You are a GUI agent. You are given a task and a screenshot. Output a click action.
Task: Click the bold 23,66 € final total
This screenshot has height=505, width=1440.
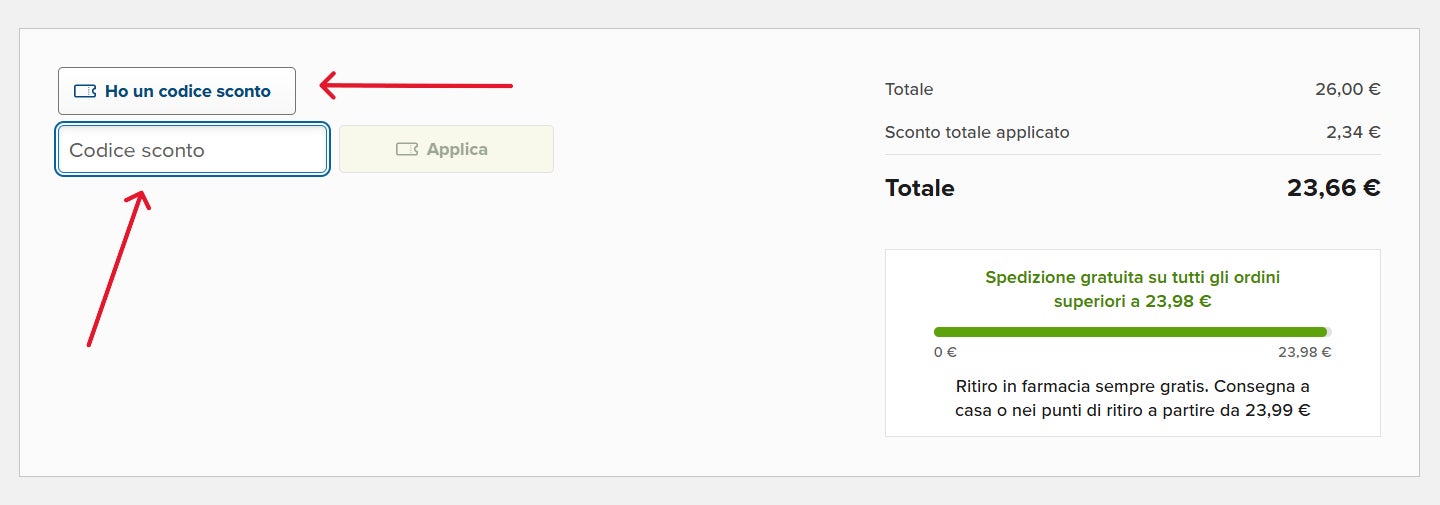(1333, 188)
